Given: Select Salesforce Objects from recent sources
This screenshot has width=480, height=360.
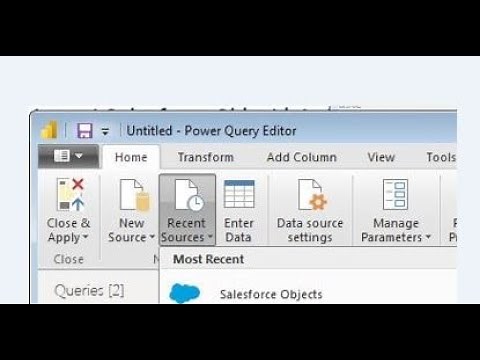Looking at the screenshot, I should (x=308, y=294).
